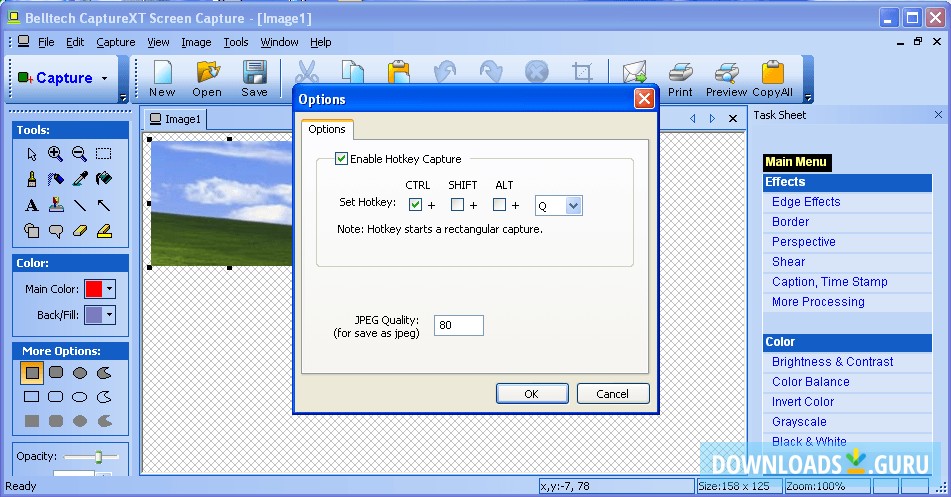Open Perspective effect link
The image size is (951, 497).
804,242
